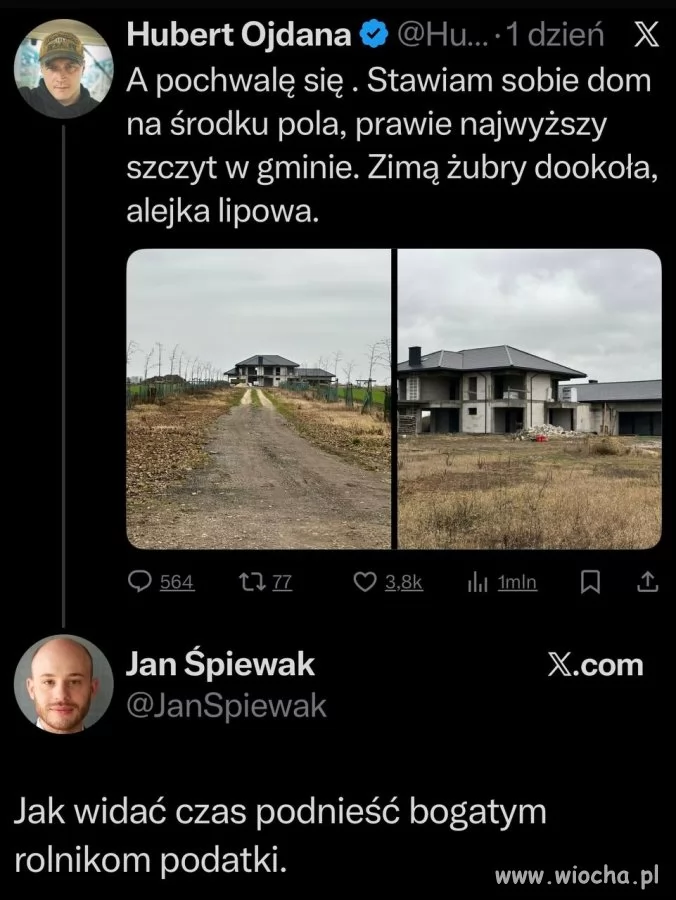Viewport: 676px width, 900px height.
Task: Open the right photo of house
Action: tap(530, 399)
